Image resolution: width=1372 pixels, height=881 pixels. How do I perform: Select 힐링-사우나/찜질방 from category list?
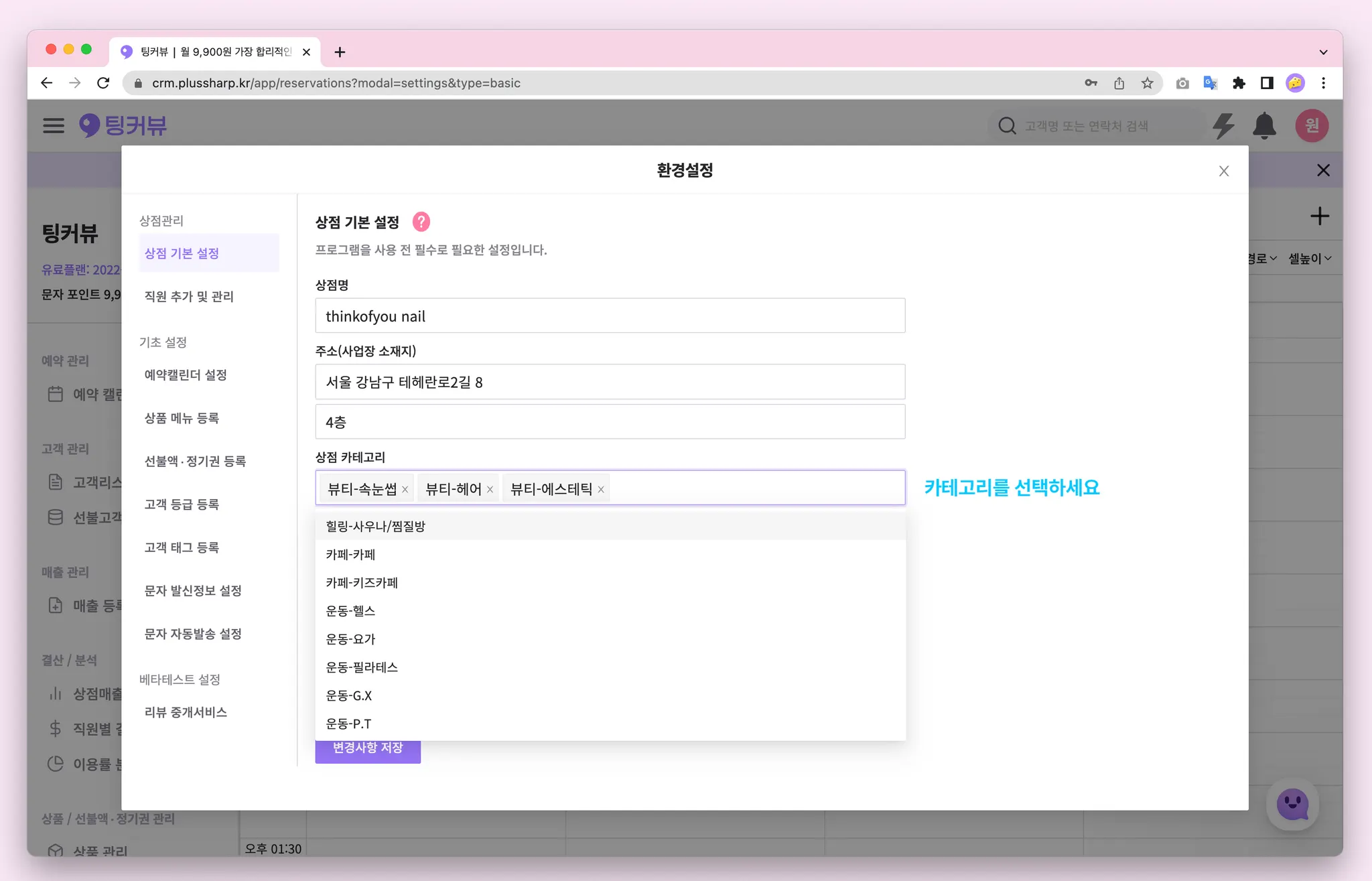pos(376,527)
